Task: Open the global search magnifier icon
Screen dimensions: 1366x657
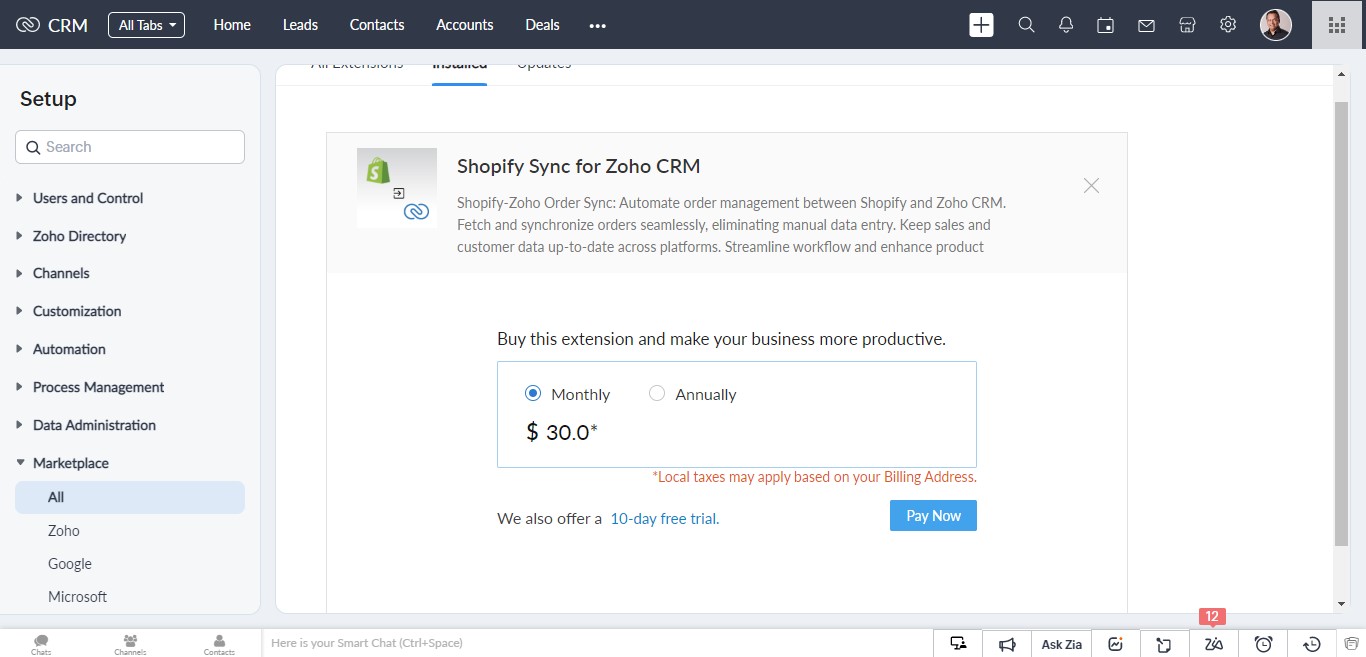Action: click(1026, 25)
